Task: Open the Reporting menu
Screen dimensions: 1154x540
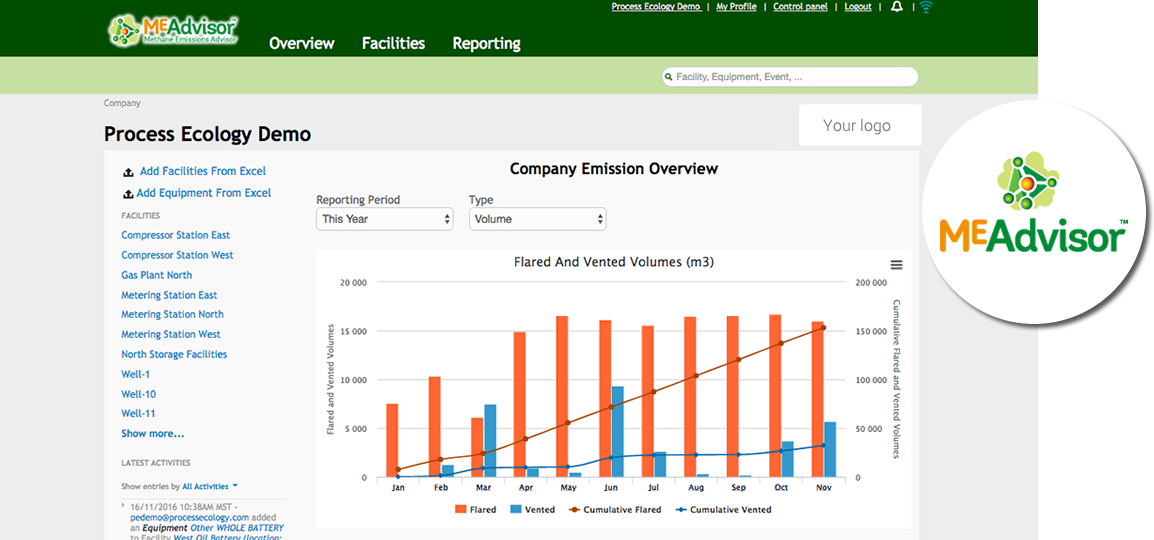Action: click(x=486, y=43)
